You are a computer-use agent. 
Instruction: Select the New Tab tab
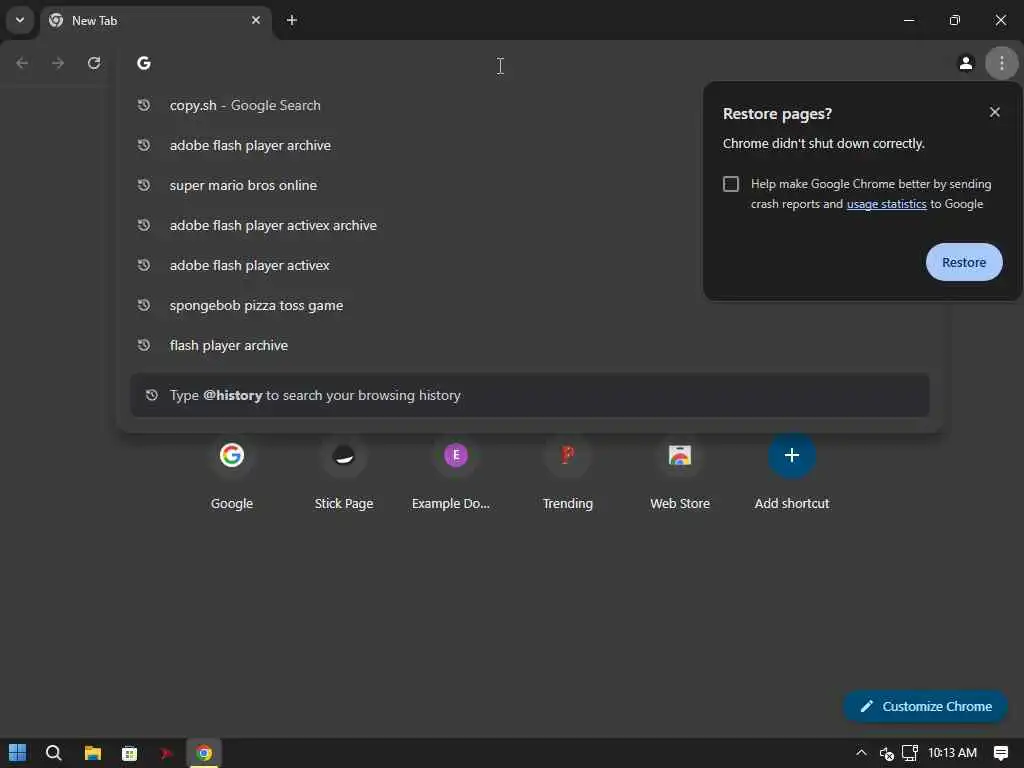155,21
